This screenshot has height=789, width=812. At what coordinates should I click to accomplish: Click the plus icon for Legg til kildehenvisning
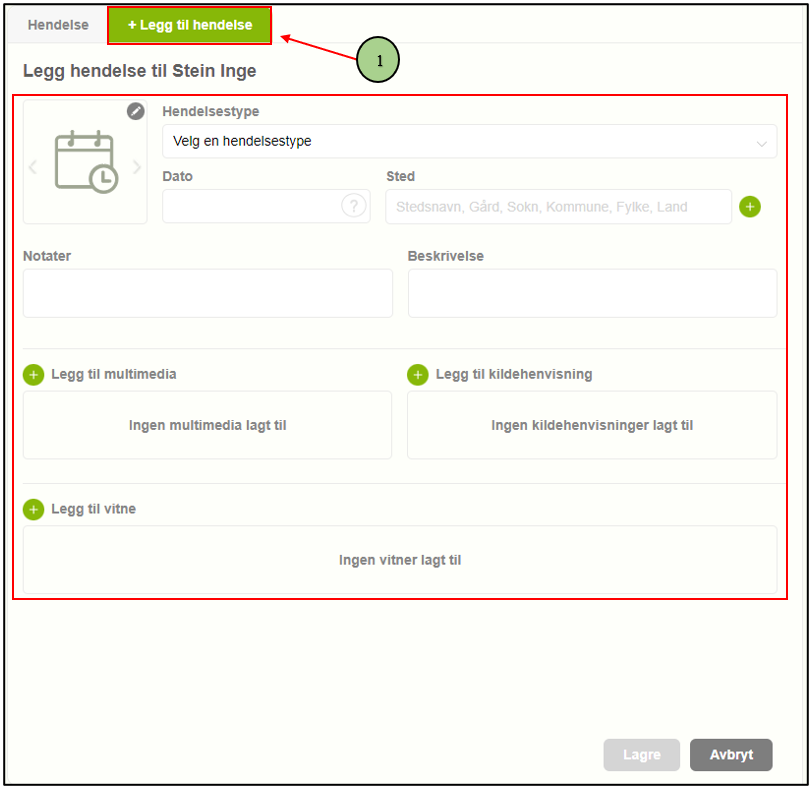(x=418, y=375)
